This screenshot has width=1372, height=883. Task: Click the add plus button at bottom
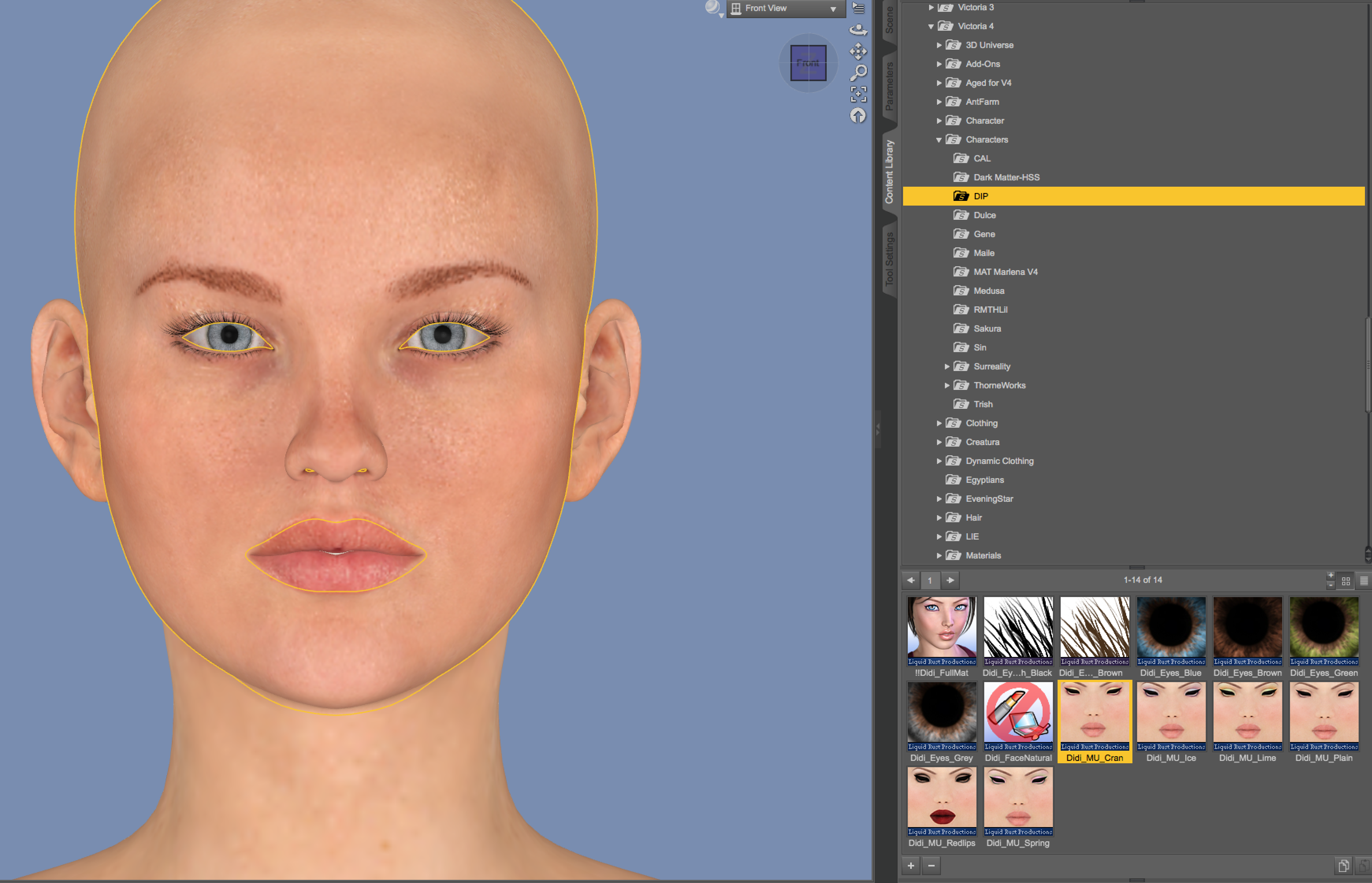point(911,866)
